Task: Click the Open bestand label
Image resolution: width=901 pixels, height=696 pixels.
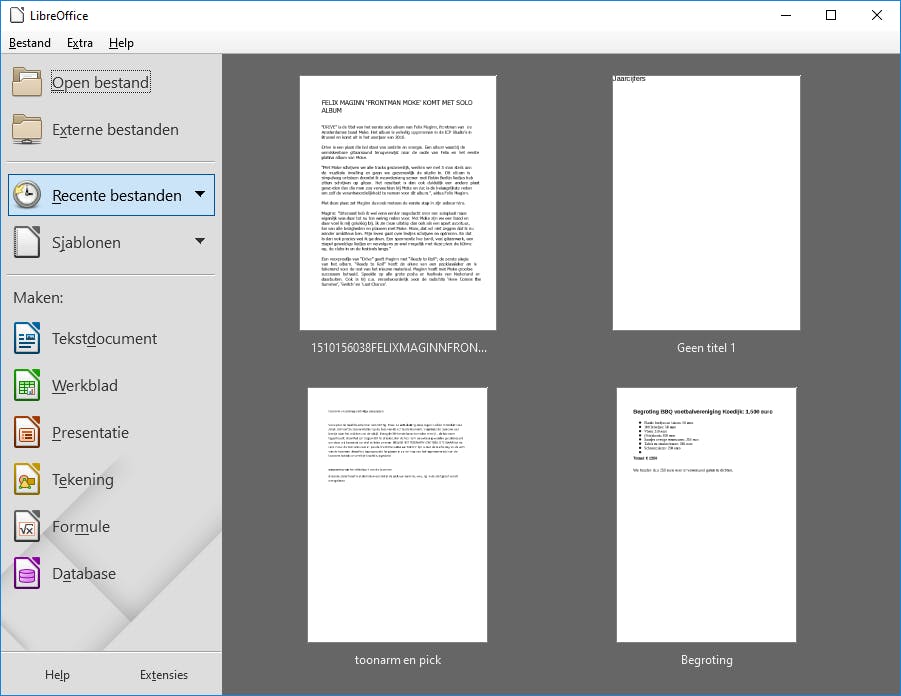Action: (101, 82)
